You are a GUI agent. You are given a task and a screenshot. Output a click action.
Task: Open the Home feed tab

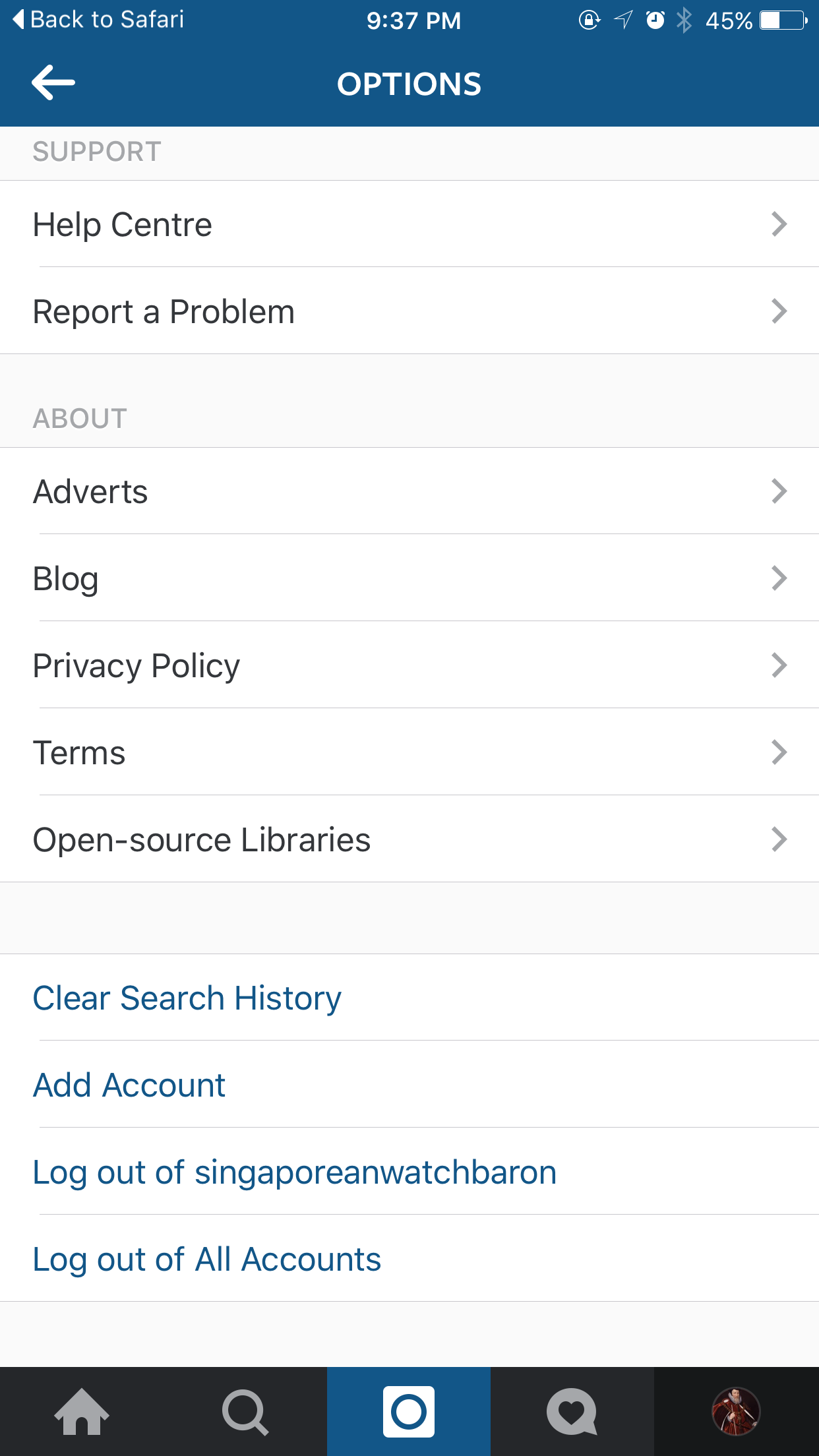(x=82, y=1412)
